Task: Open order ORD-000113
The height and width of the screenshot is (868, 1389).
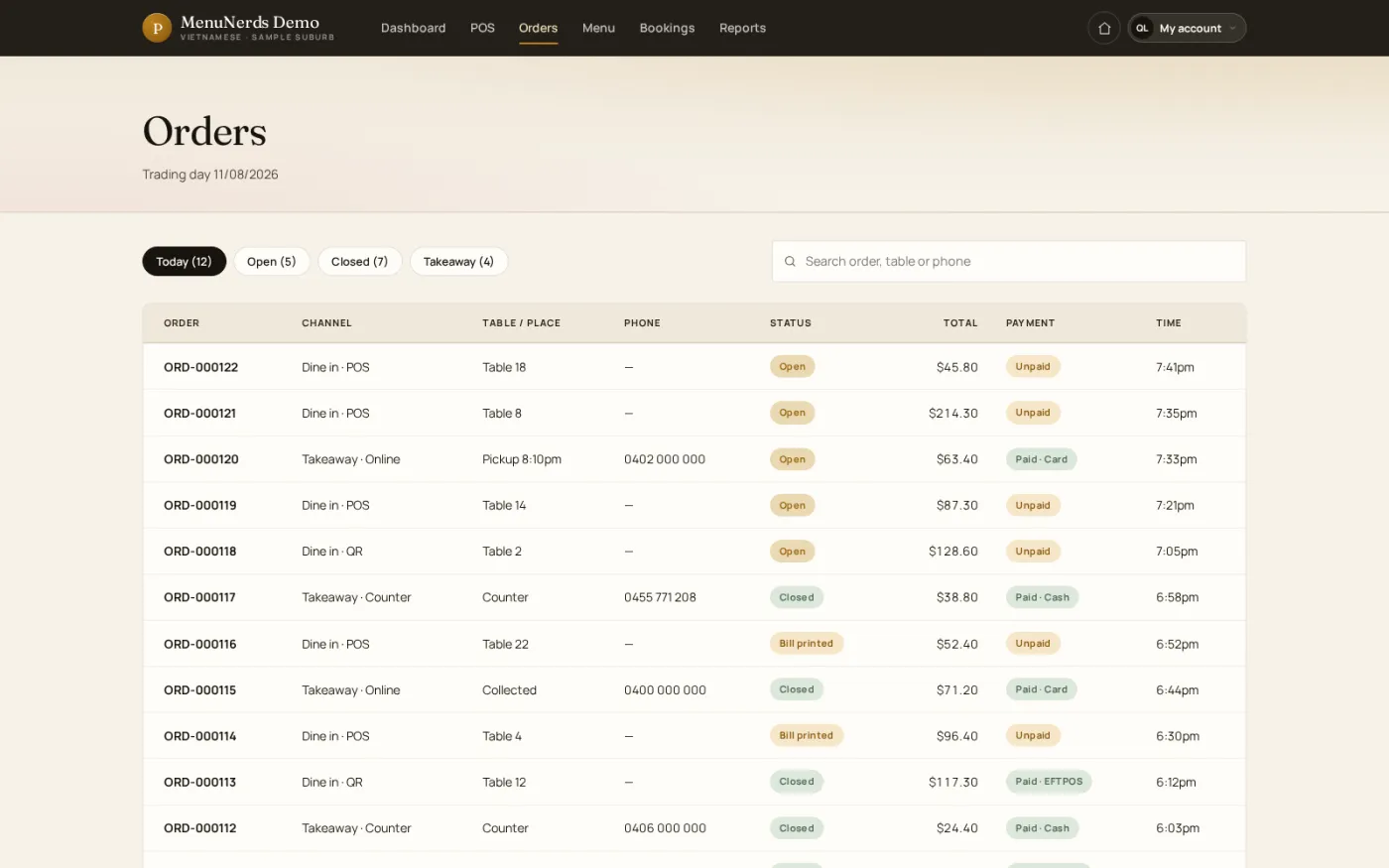Action: (x=199, y=783)
